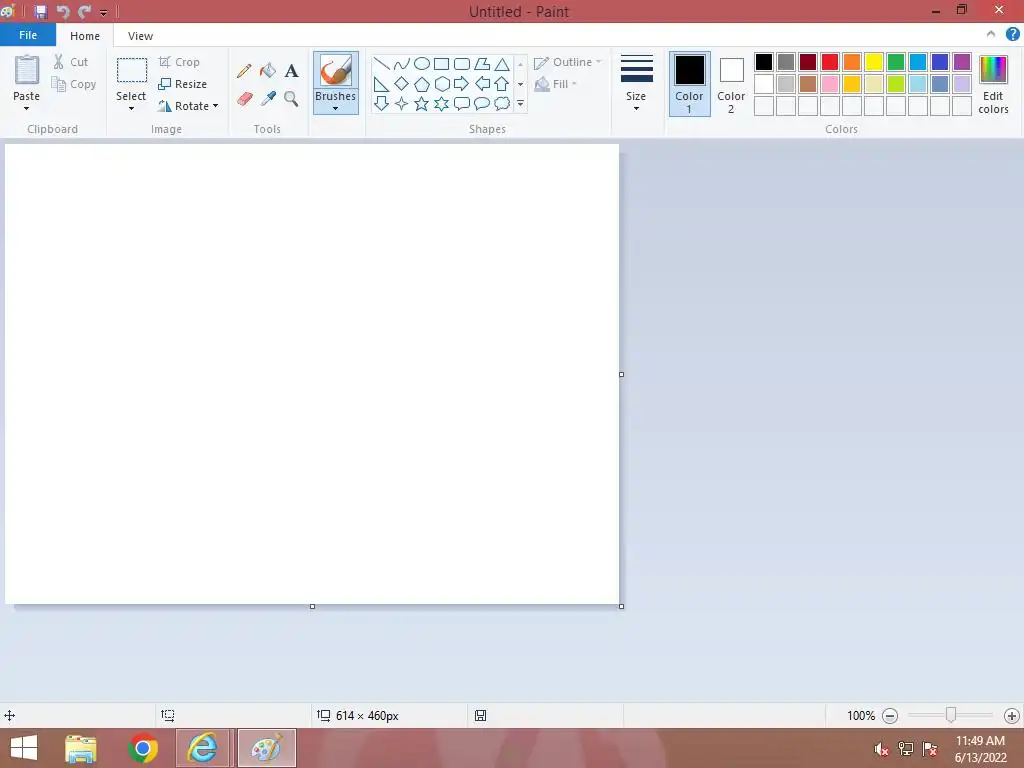Pick the yellow color swatch
The image size is (1024, 768).
(874, 62)
